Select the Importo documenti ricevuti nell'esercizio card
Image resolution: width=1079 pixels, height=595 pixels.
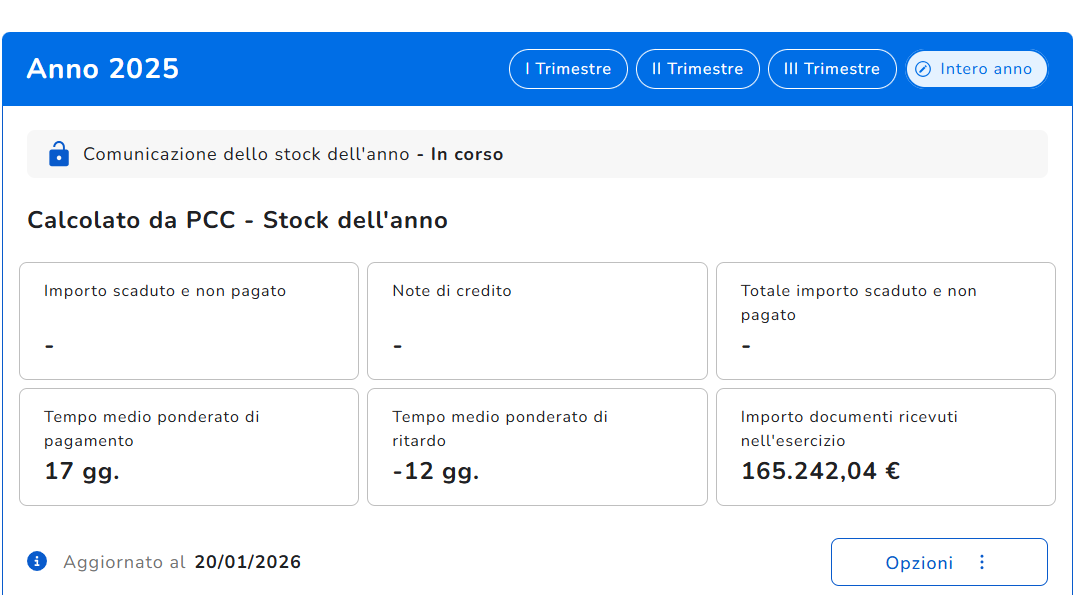point(886,447)
